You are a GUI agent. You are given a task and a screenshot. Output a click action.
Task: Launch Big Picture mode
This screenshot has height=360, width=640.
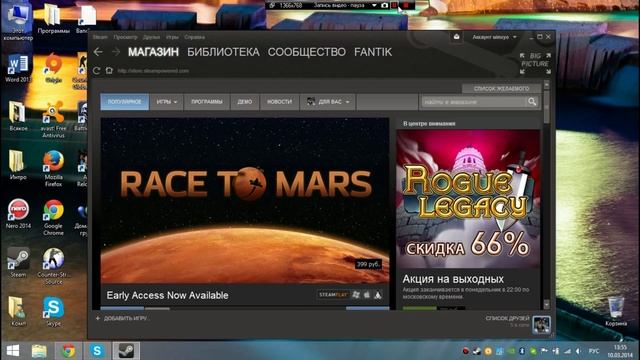[535, 63]
